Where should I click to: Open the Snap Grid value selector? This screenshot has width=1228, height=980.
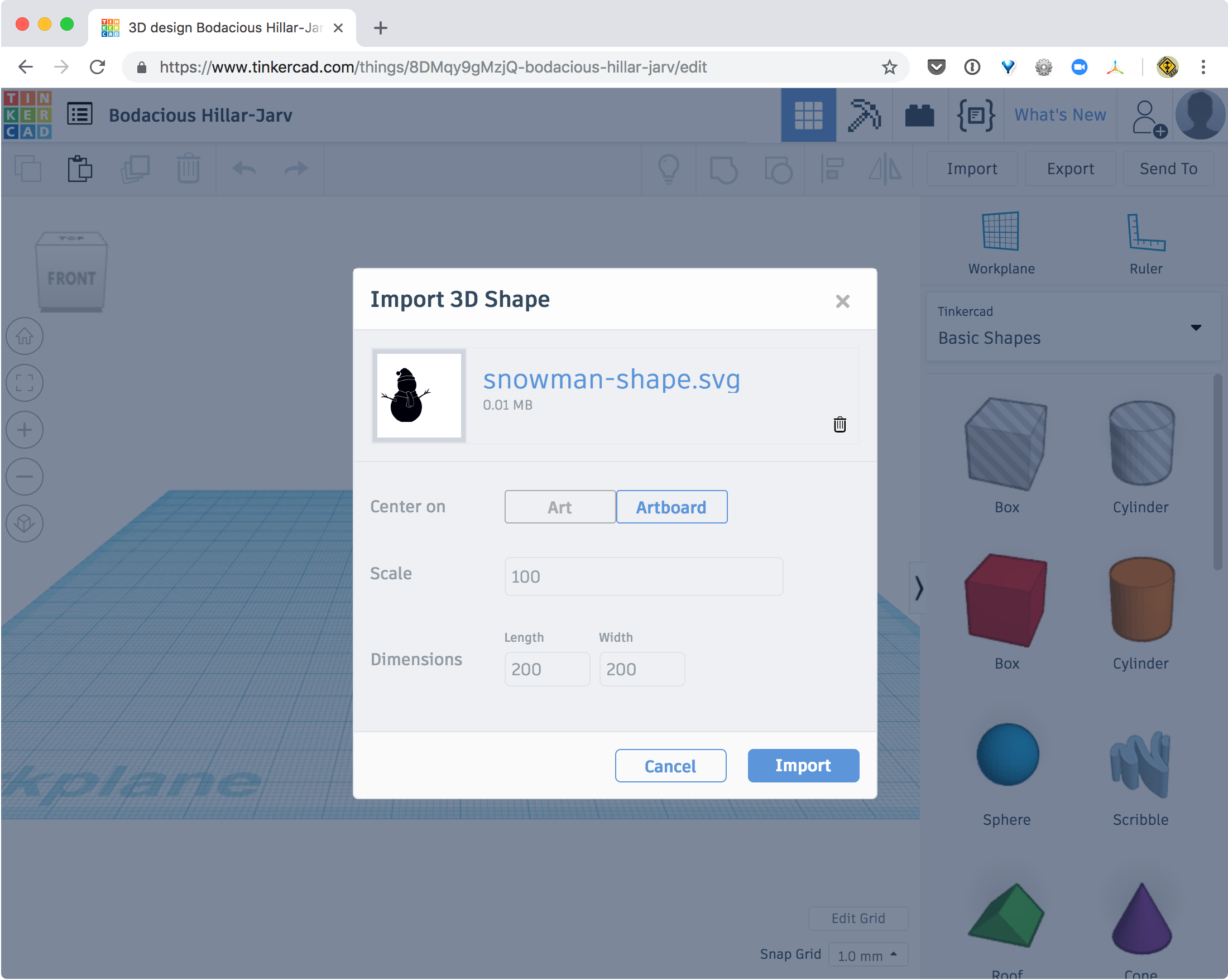867,955
